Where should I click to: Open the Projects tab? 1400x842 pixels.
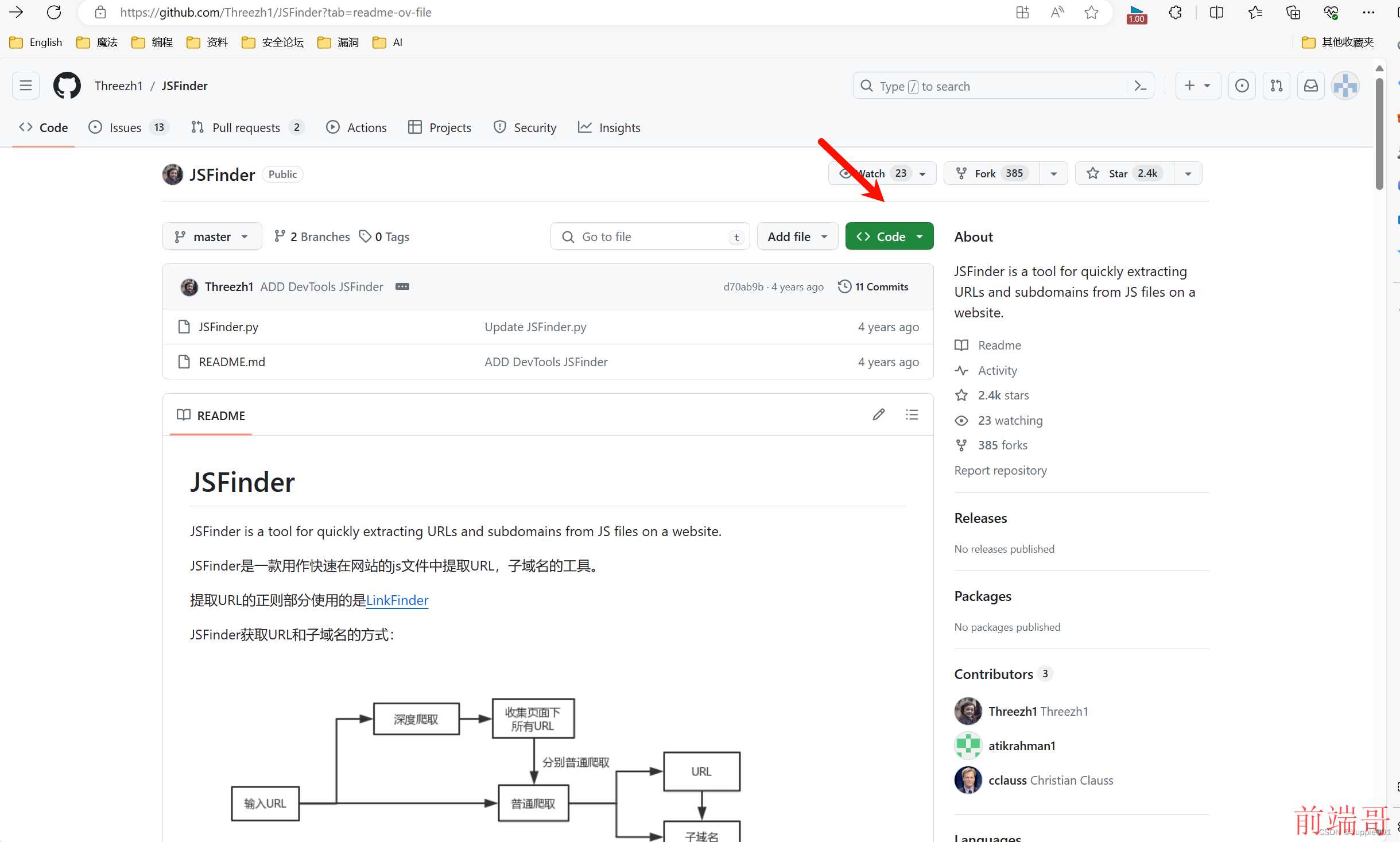(440, 127)
